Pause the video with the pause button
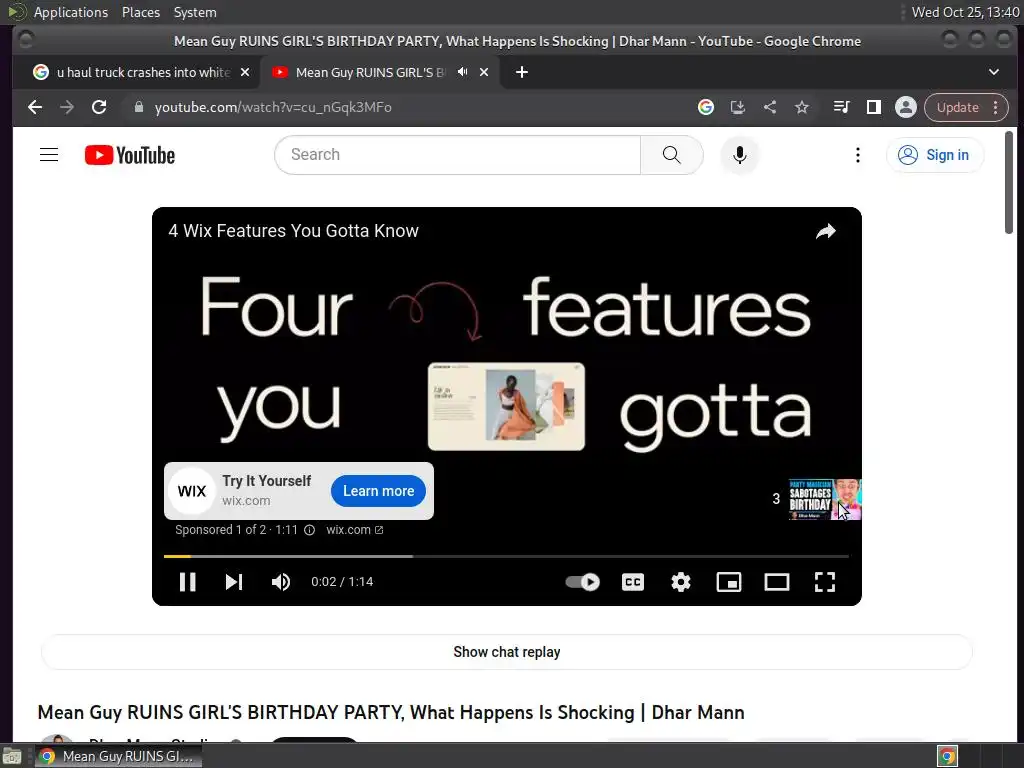1024x768 pixels. 187,582
